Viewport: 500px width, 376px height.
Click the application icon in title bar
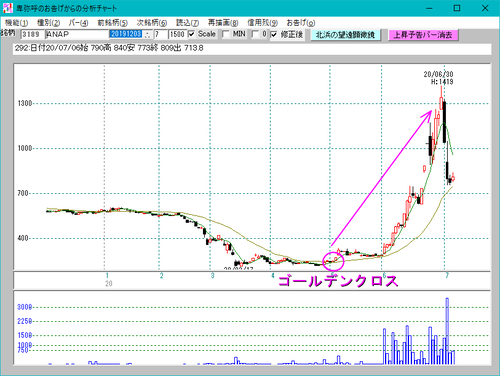(x=7, y=8)
